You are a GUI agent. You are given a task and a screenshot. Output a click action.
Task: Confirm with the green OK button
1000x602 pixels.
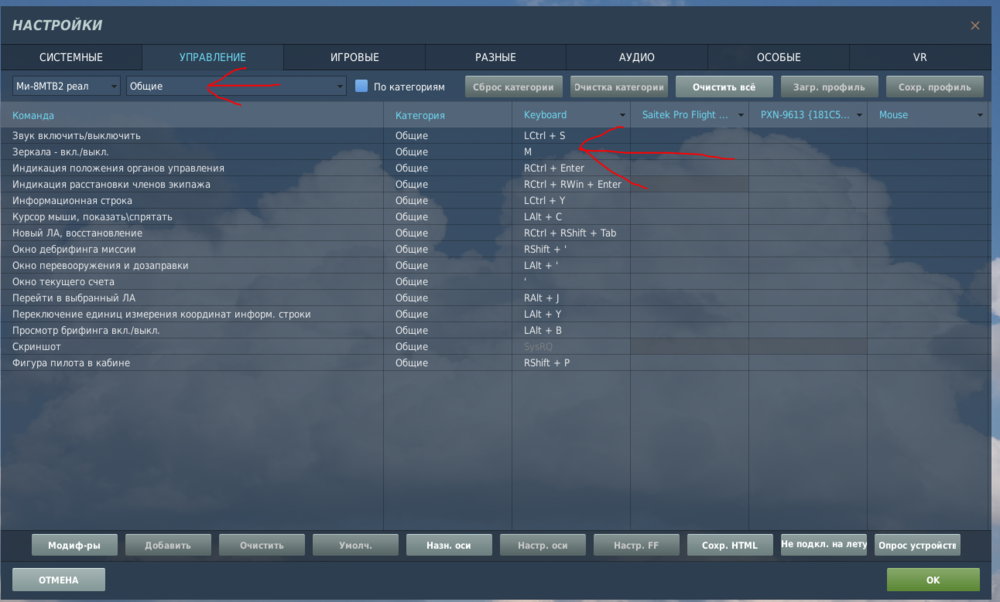[x=933, y=580]
